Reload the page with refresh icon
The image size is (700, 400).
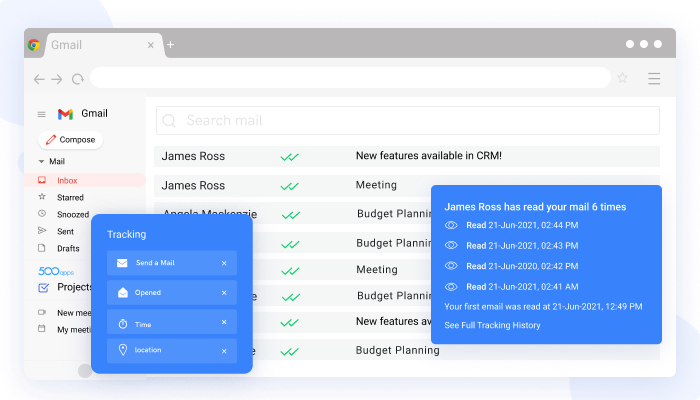click(x=78, y=79)
